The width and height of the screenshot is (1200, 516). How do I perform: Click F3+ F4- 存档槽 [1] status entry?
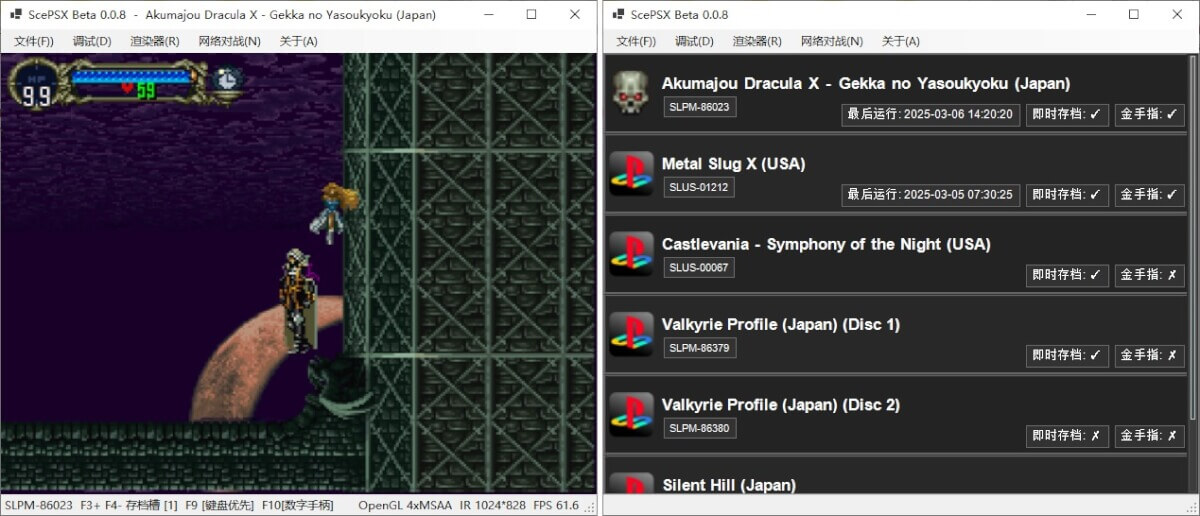127,505
